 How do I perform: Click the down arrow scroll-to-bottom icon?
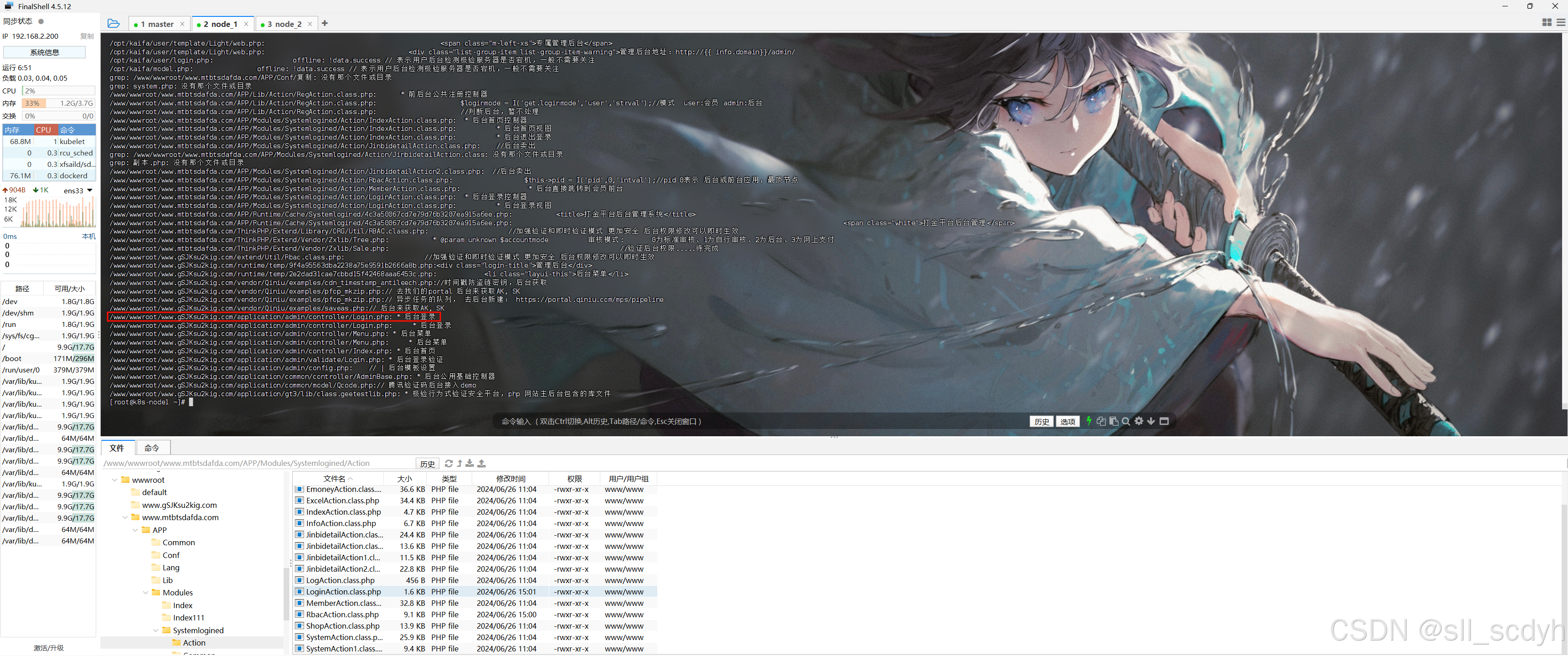coord(1151,421)
